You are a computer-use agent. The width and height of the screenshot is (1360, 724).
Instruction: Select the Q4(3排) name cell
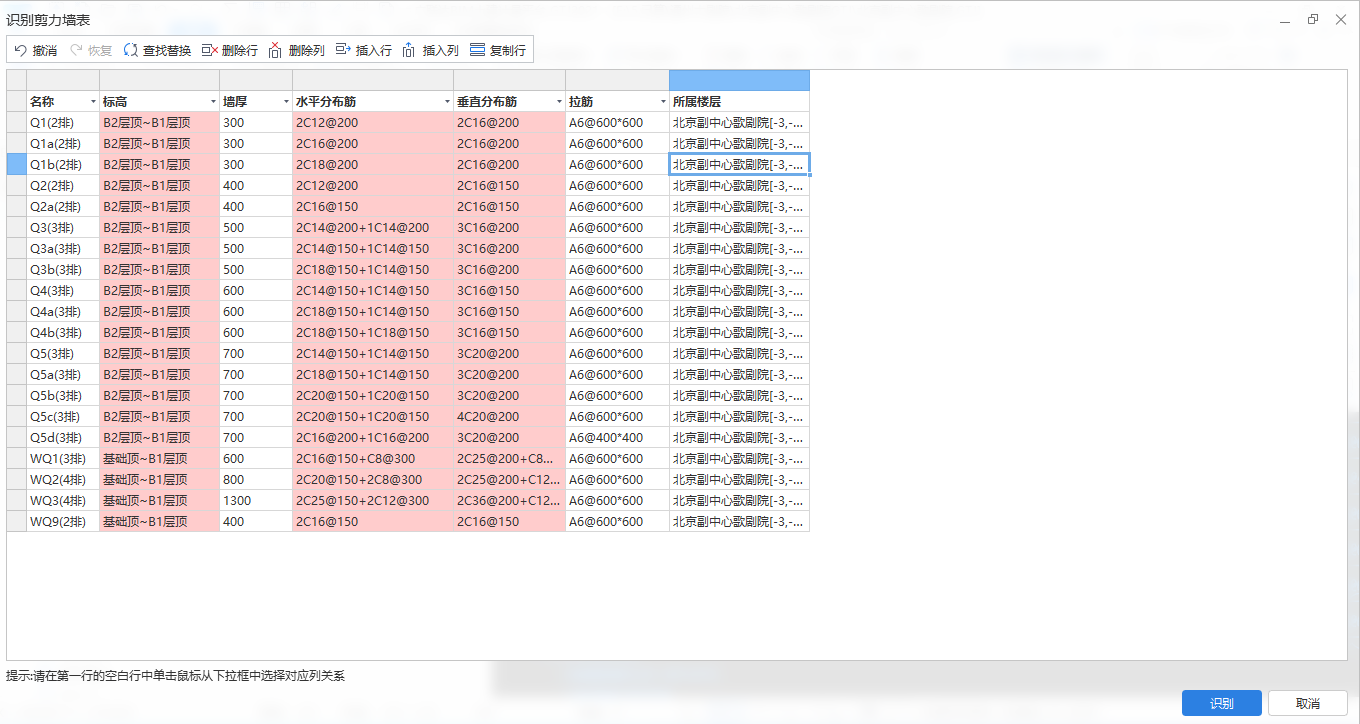click(63, 291)
